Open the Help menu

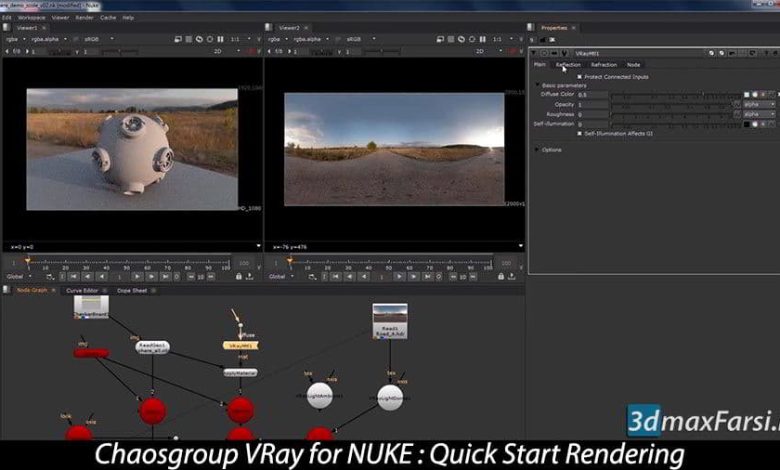(128, 17)
